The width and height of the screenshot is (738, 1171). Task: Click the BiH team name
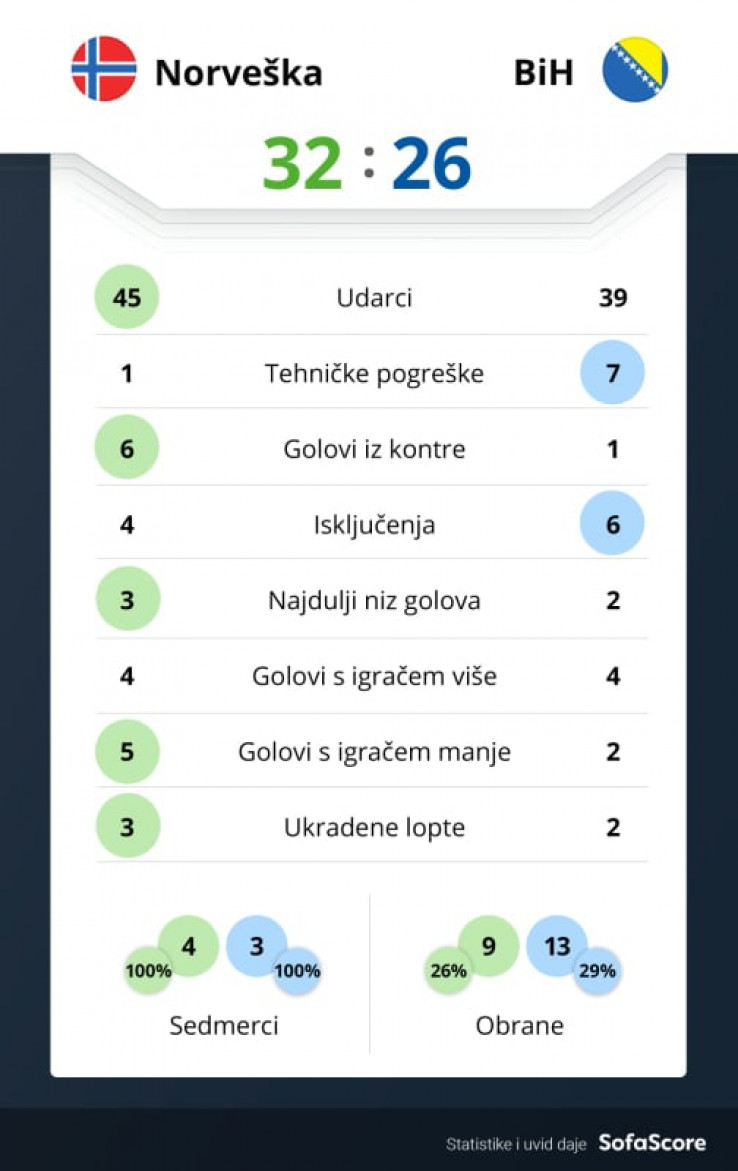[x=544, y=72]
